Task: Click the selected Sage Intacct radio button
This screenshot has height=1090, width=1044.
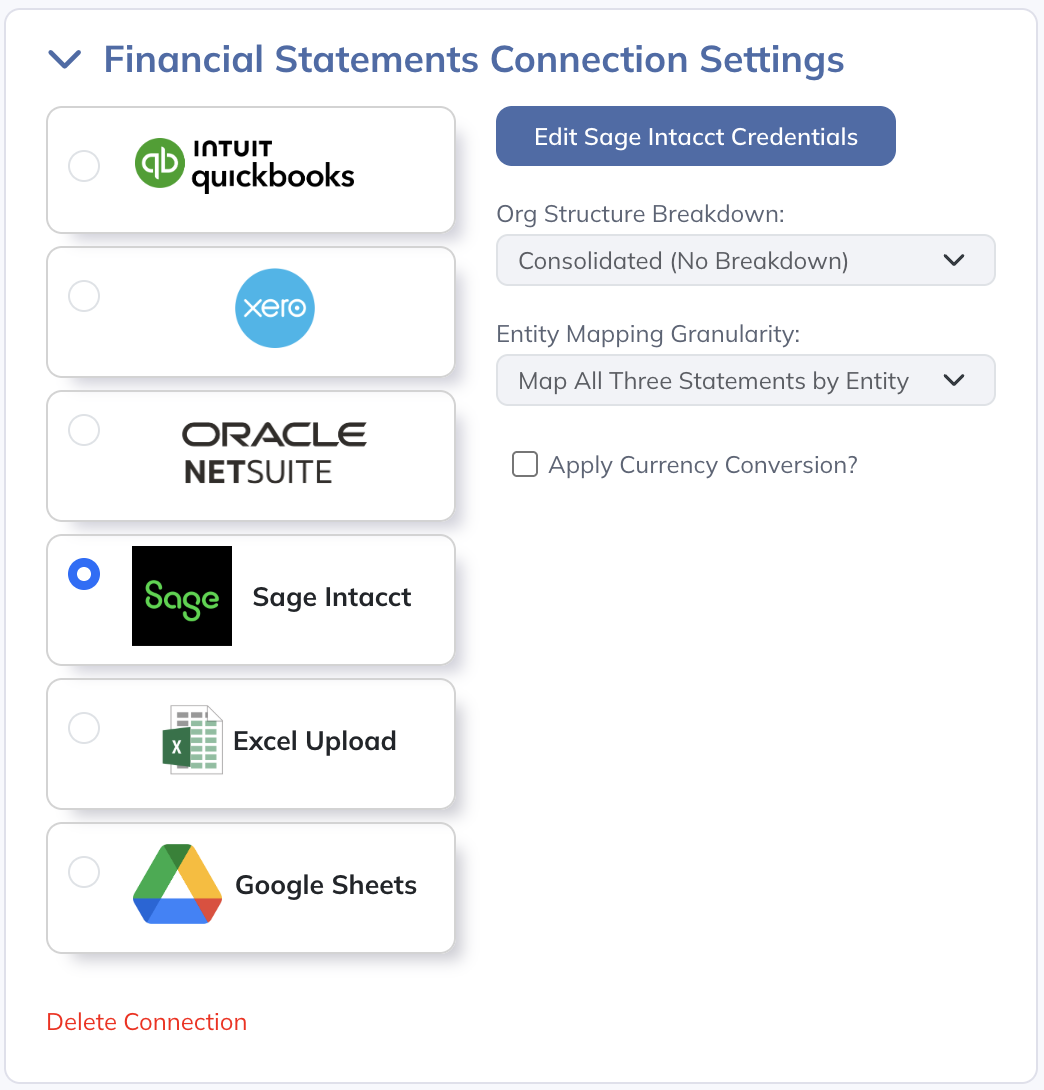Action: pyautogui.click(x=84, y=574)
